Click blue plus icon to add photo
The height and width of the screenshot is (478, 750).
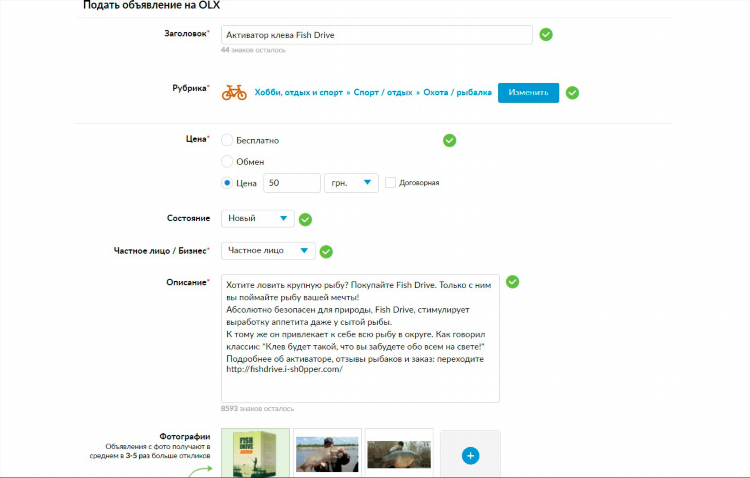[470, 456]
